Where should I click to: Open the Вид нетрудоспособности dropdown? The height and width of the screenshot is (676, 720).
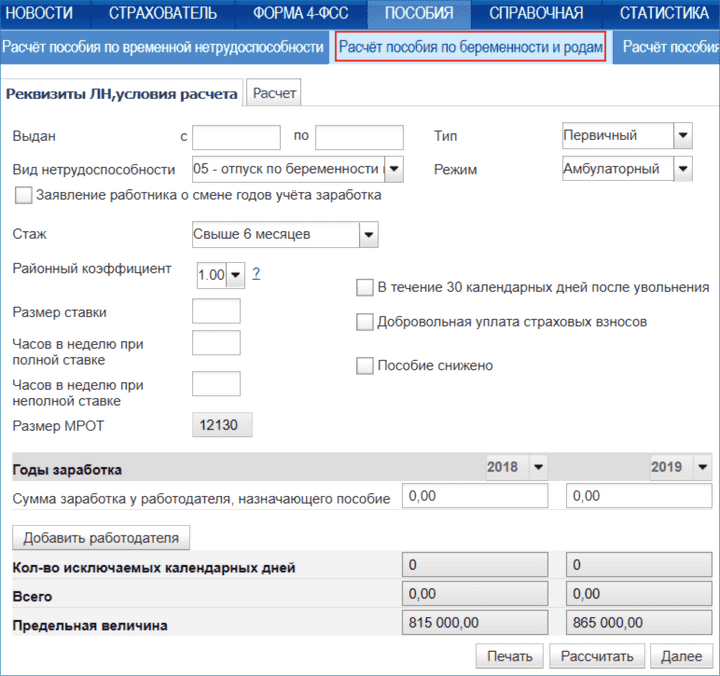(x=393, y=169)
